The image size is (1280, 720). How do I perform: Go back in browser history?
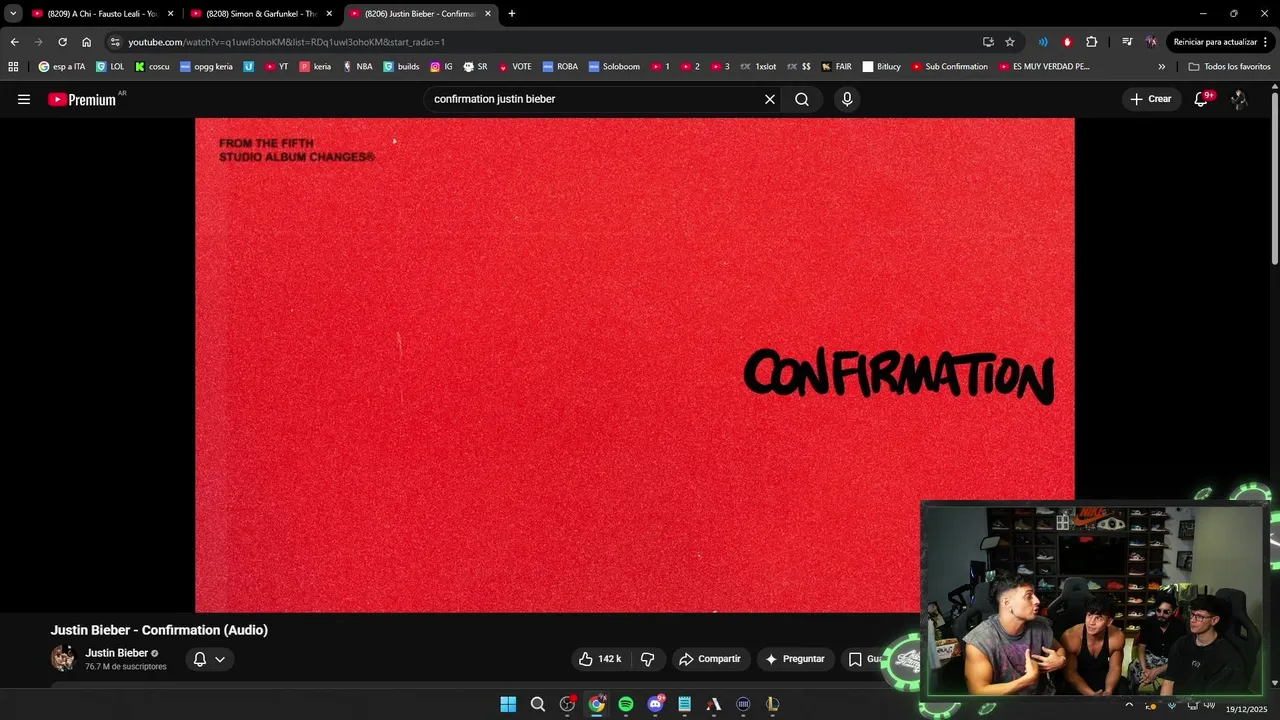pyautogui.click(x=14, y=42)
